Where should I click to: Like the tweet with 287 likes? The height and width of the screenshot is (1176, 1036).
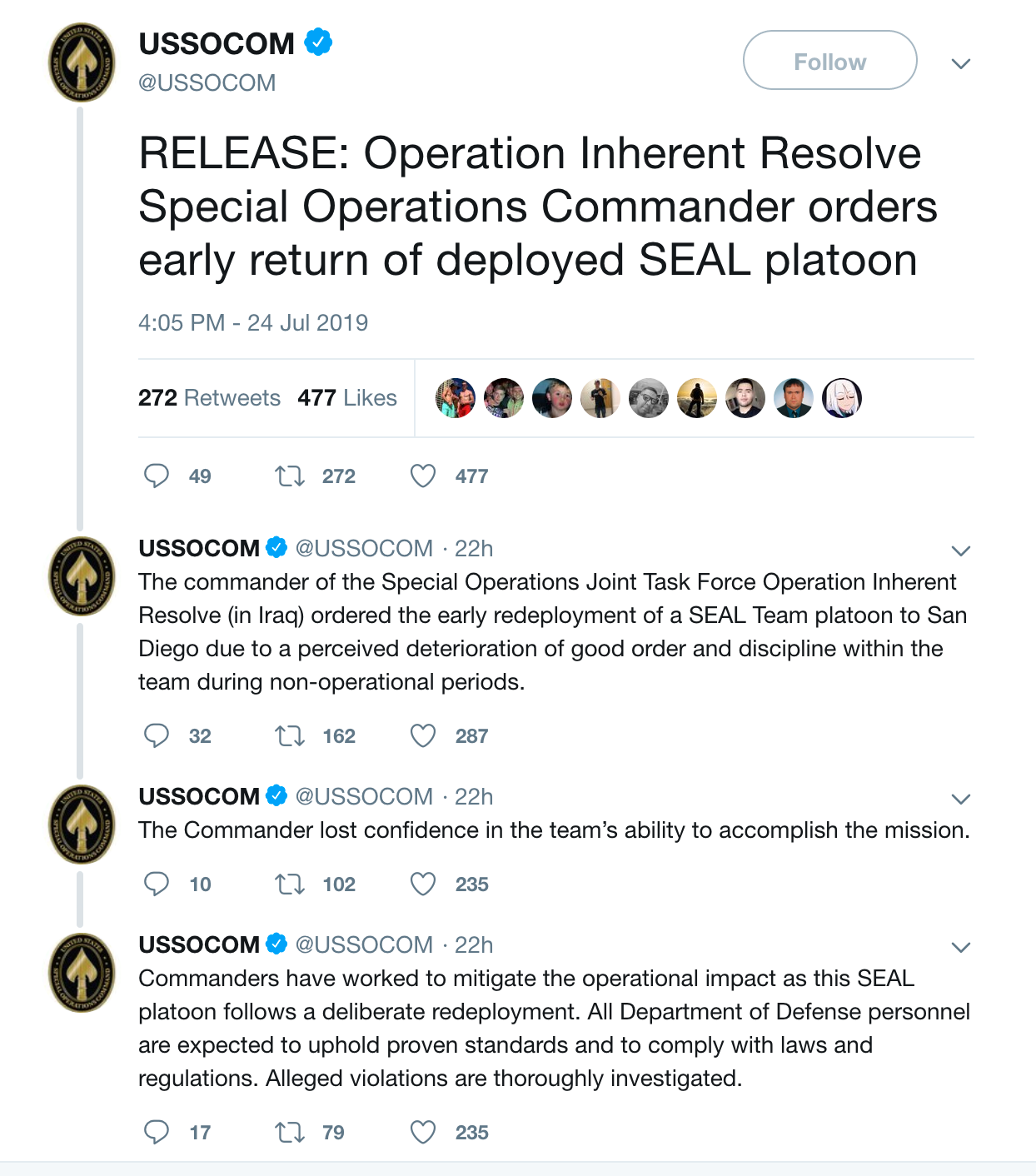[423, 735]
